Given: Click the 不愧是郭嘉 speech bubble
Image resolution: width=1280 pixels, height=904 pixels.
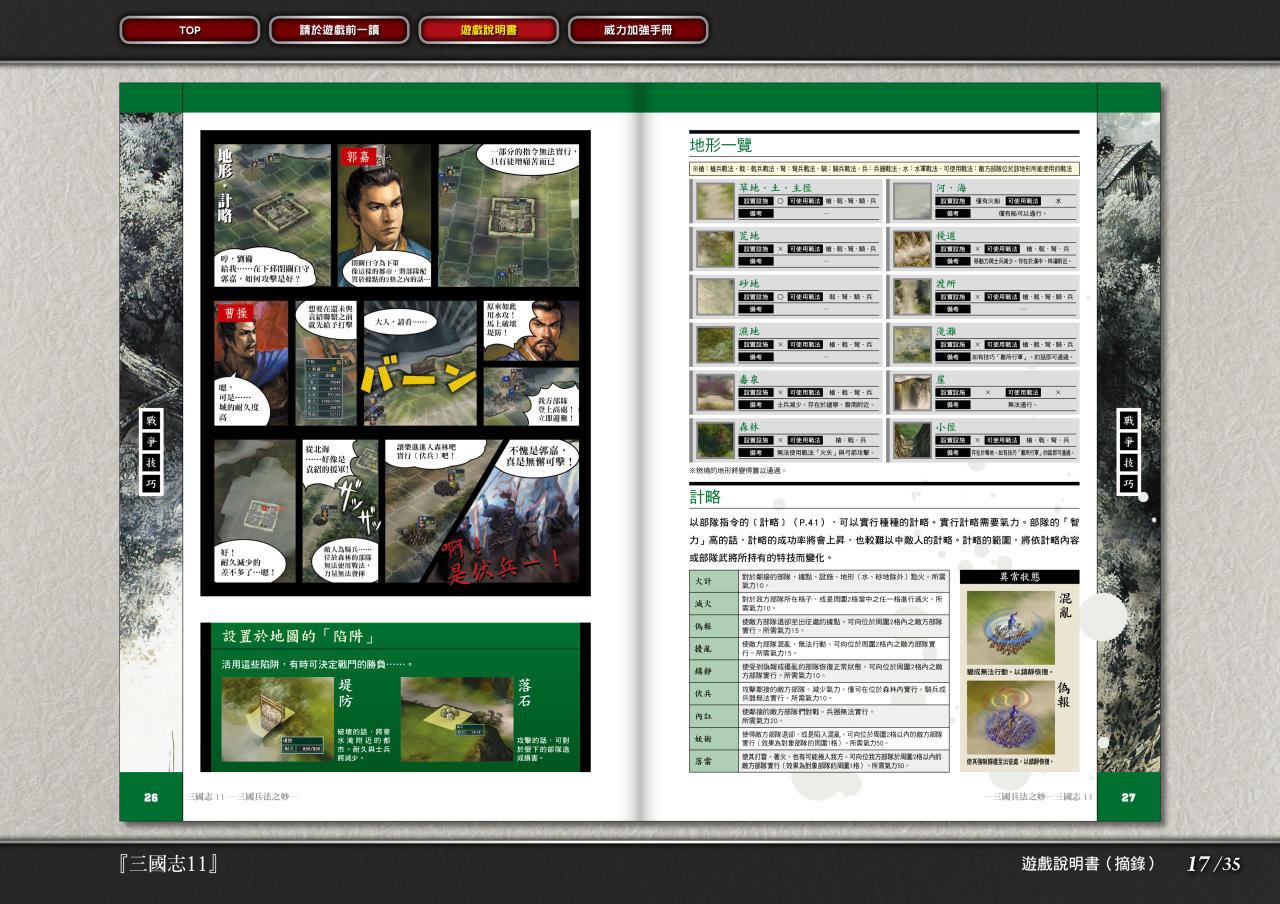Looking at the screenshot, I should tap(541, 456).
